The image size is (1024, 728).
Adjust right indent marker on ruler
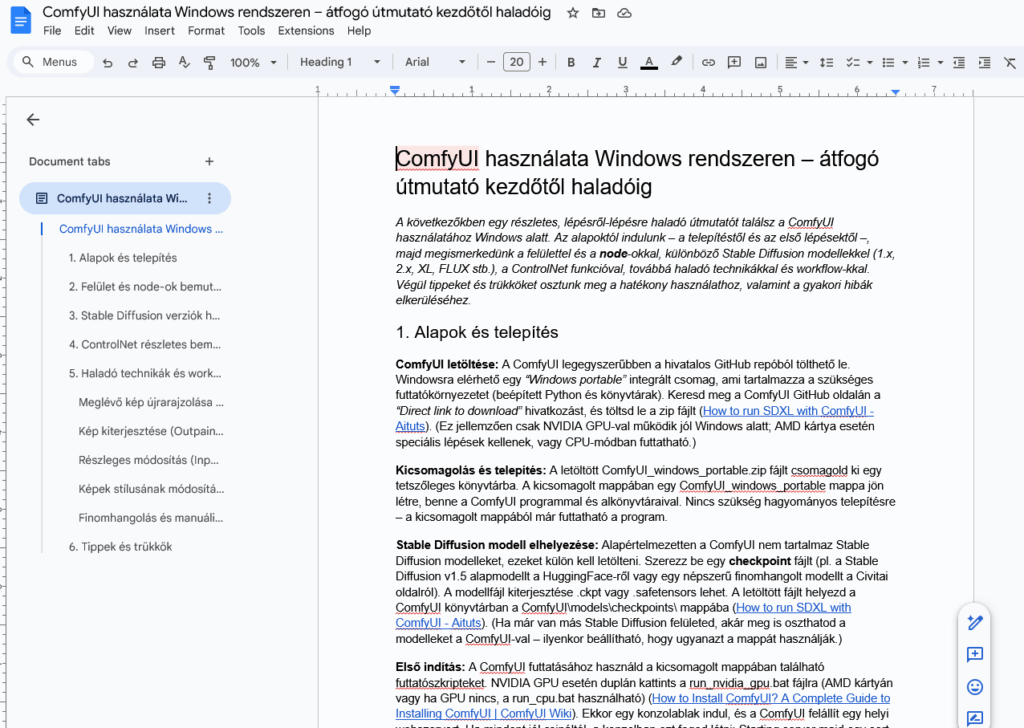pos(895,92)
